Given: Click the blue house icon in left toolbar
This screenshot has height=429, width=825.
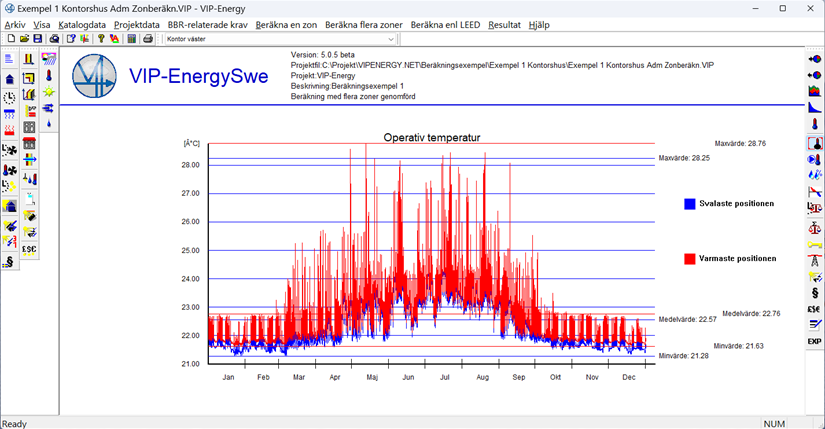Looking at the screenshot, I should point(10,78).
